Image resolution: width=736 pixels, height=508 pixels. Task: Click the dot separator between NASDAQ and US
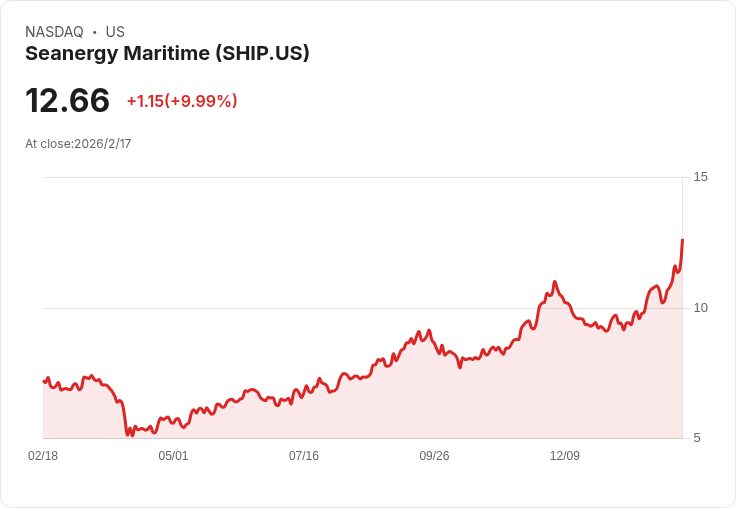pyautogui.click(x=95, y=32)
